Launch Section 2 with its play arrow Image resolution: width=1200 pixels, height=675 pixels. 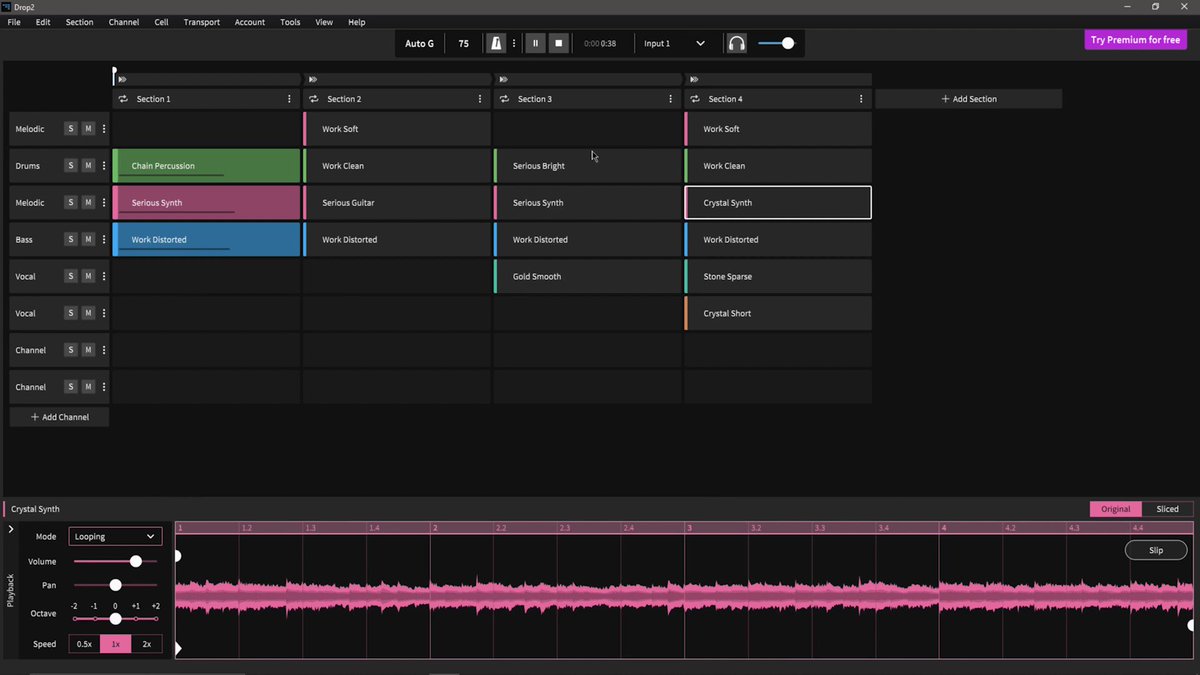click(x=313, y=79)
